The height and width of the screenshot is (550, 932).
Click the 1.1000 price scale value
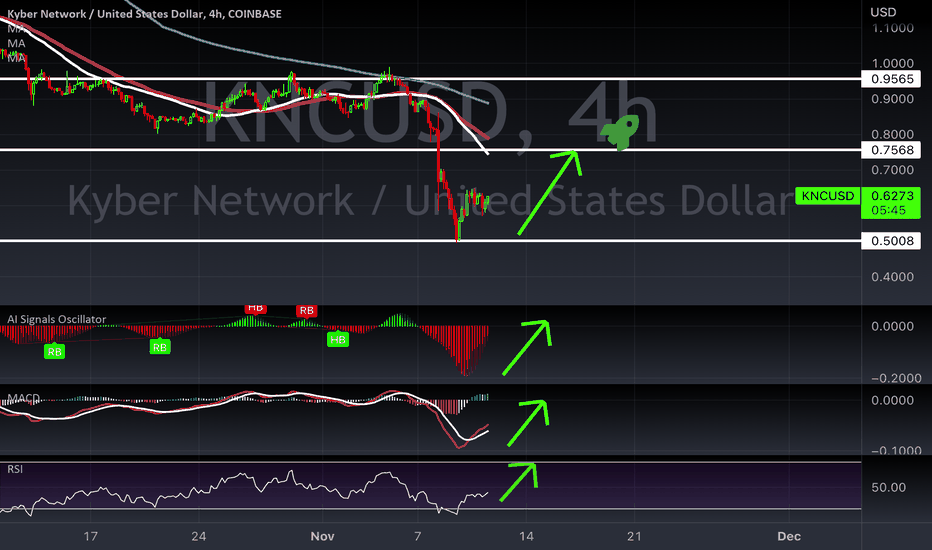pos(892,28)
